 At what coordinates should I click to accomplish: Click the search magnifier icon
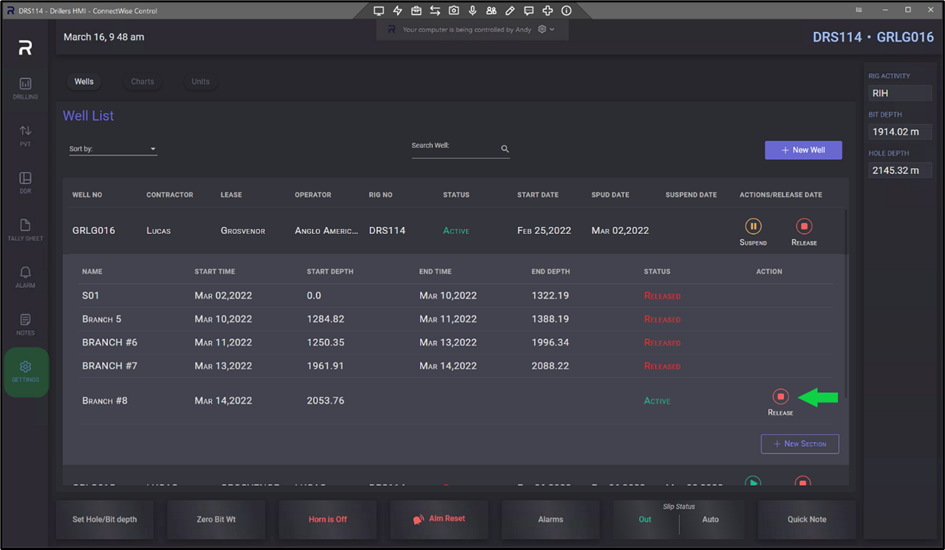coord(505,149)
